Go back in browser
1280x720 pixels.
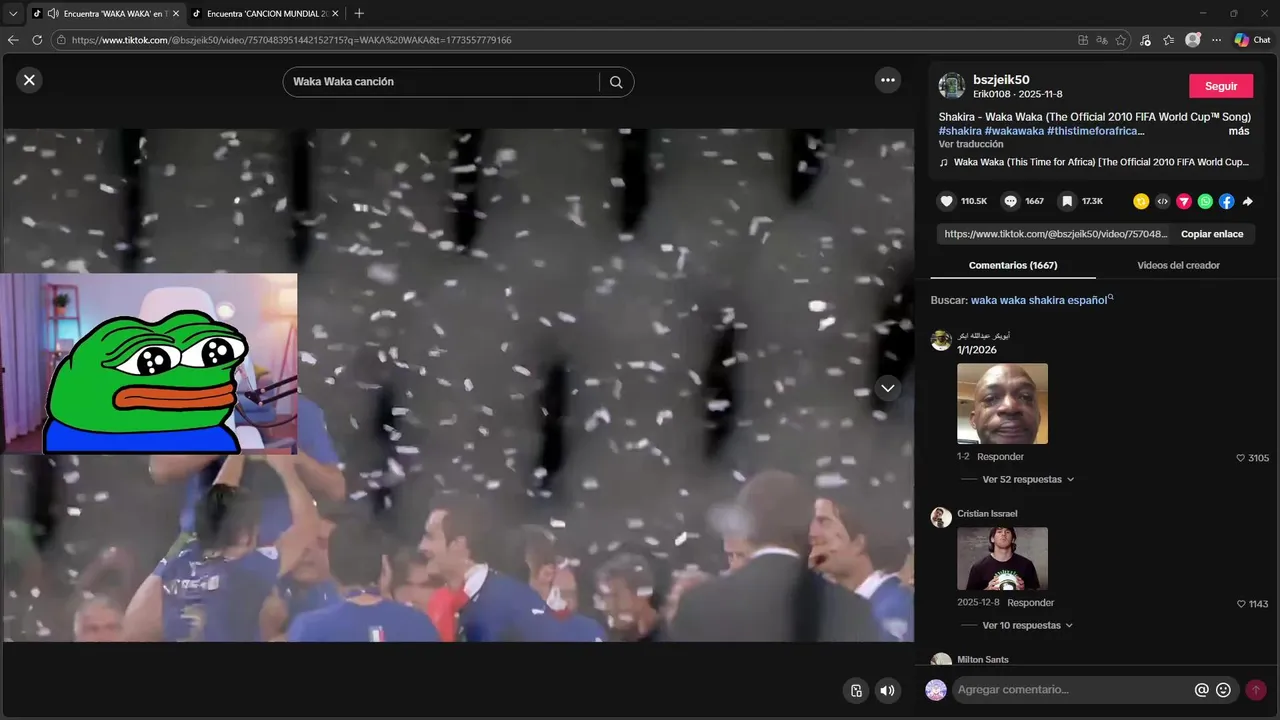13,40
